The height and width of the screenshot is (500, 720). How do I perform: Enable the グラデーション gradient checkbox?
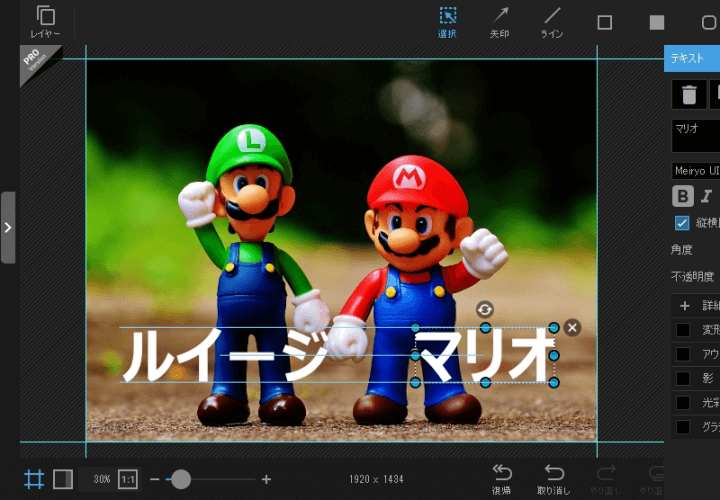click(x=683, y=427)
